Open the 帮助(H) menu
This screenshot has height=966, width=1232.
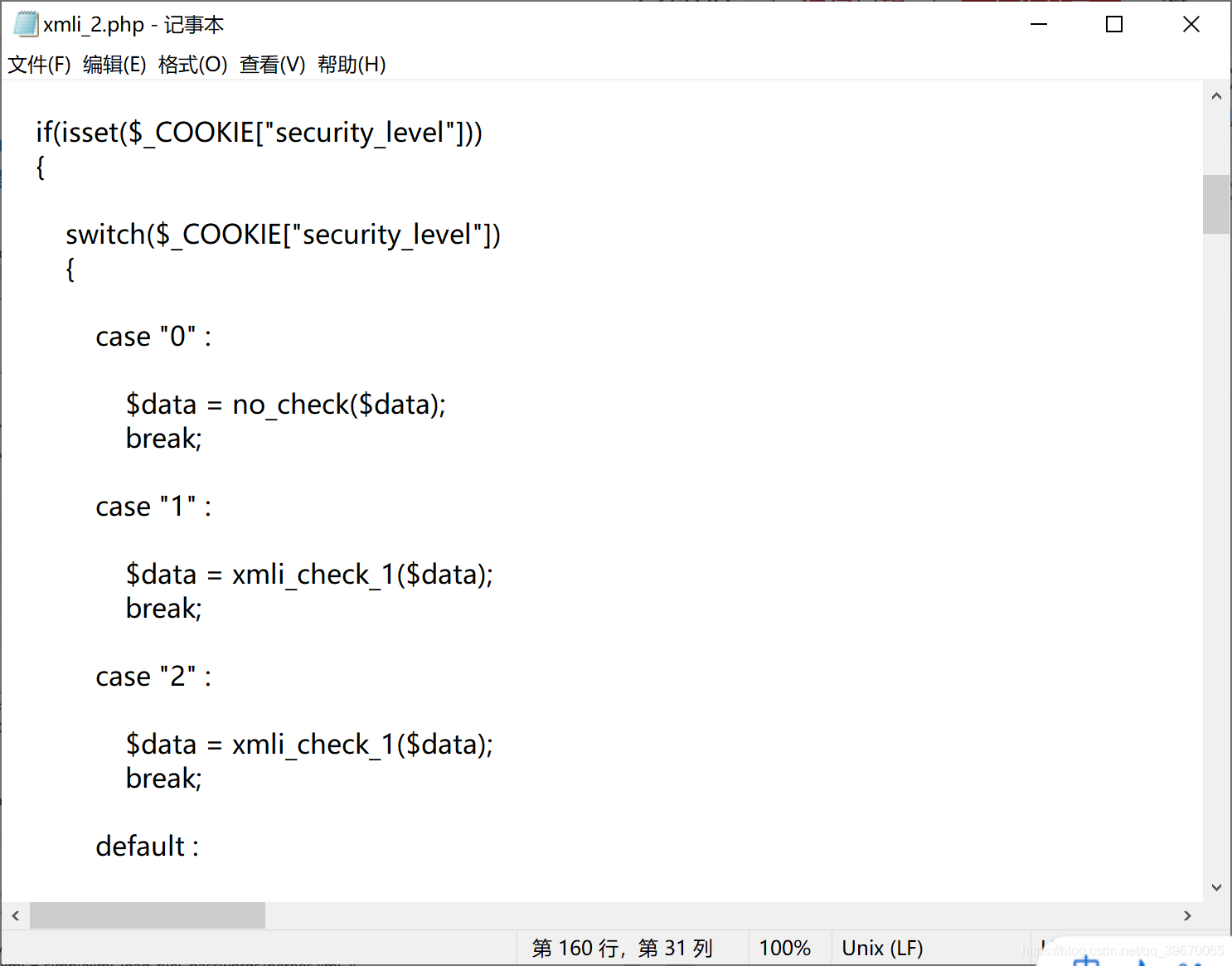point(352,65)
